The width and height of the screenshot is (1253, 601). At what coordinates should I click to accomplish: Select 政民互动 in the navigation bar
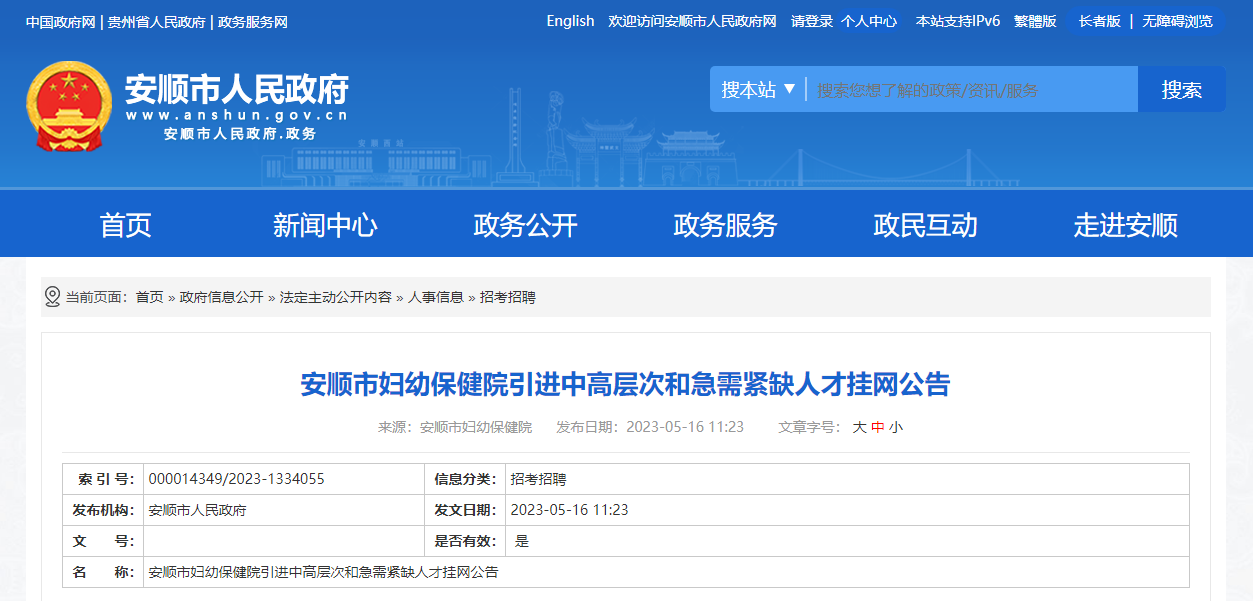point(925,225)
